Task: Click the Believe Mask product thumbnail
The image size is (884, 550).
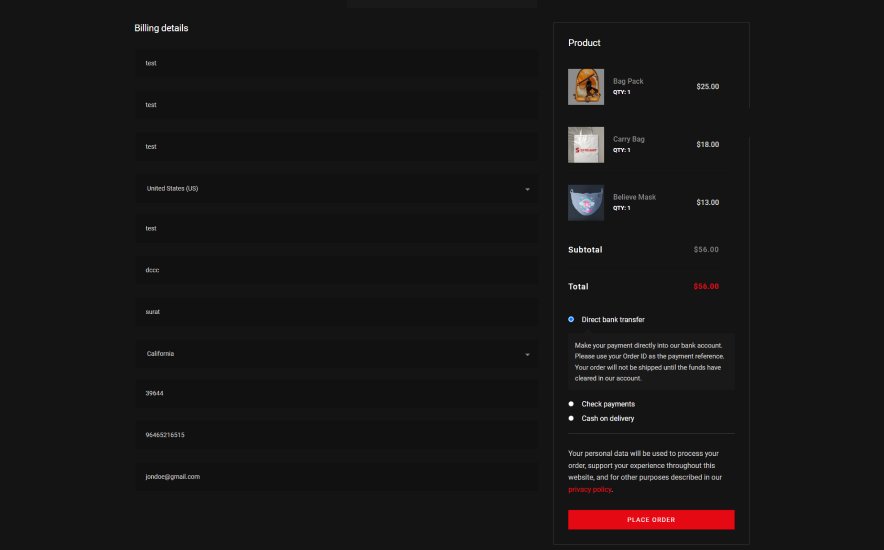Action: [x=586, y=203]
